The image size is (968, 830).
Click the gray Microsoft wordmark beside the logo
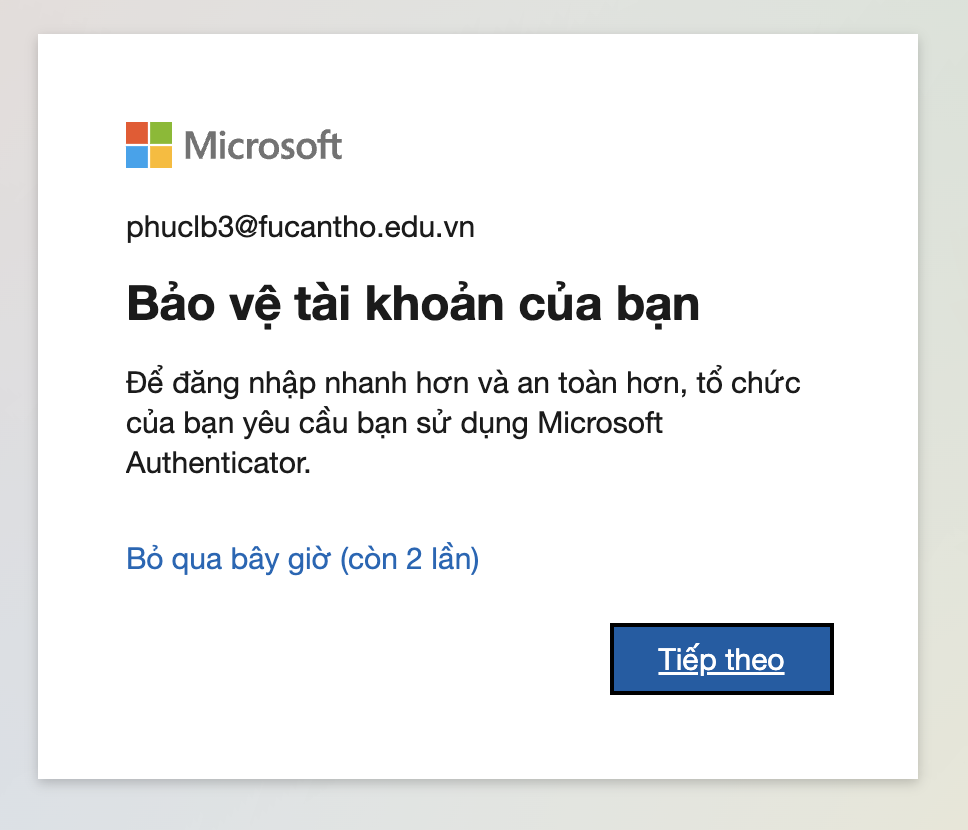[263, 146]
